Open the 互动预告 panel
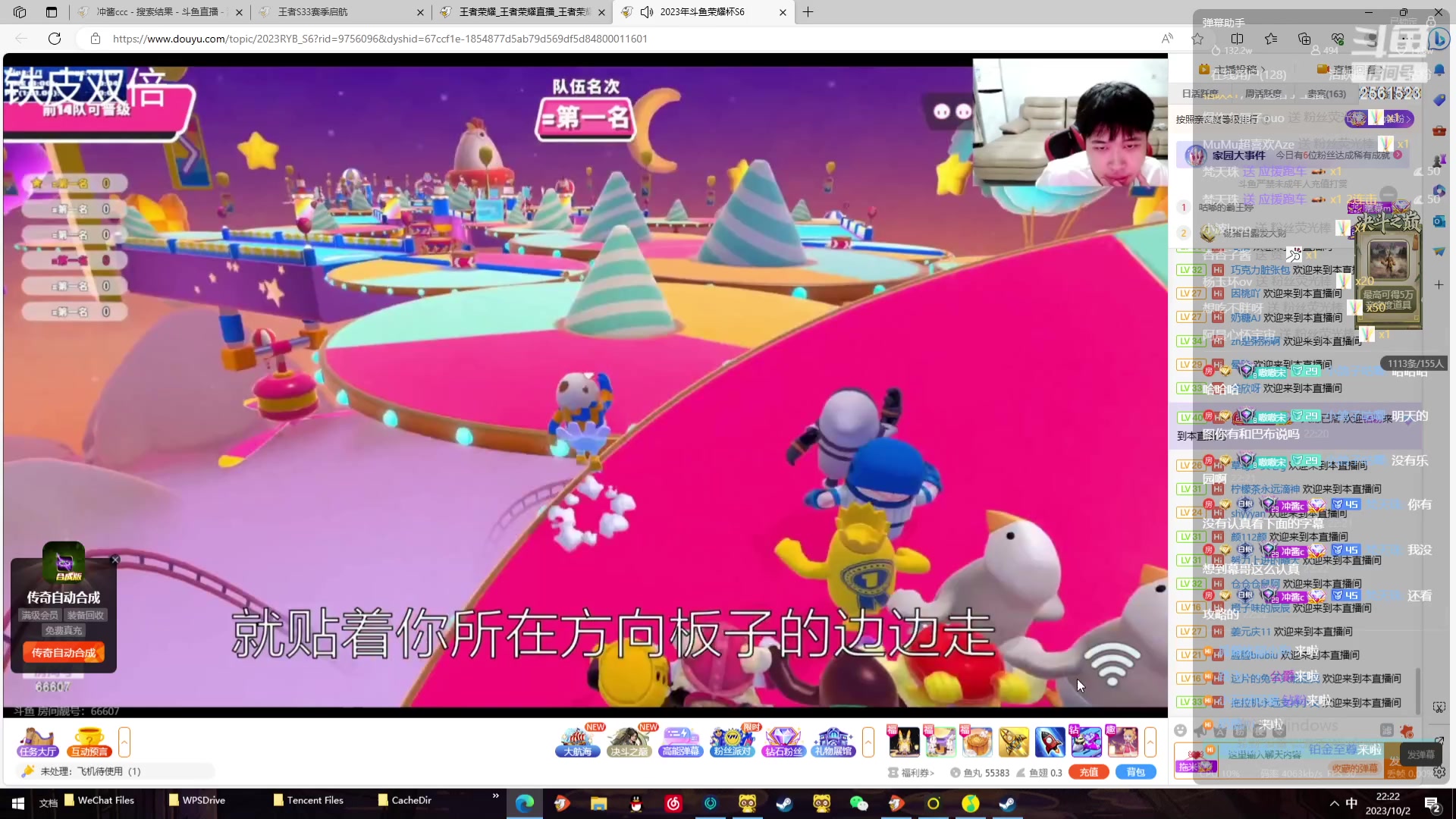The image size is (1456, 819). tap(88, 742)
